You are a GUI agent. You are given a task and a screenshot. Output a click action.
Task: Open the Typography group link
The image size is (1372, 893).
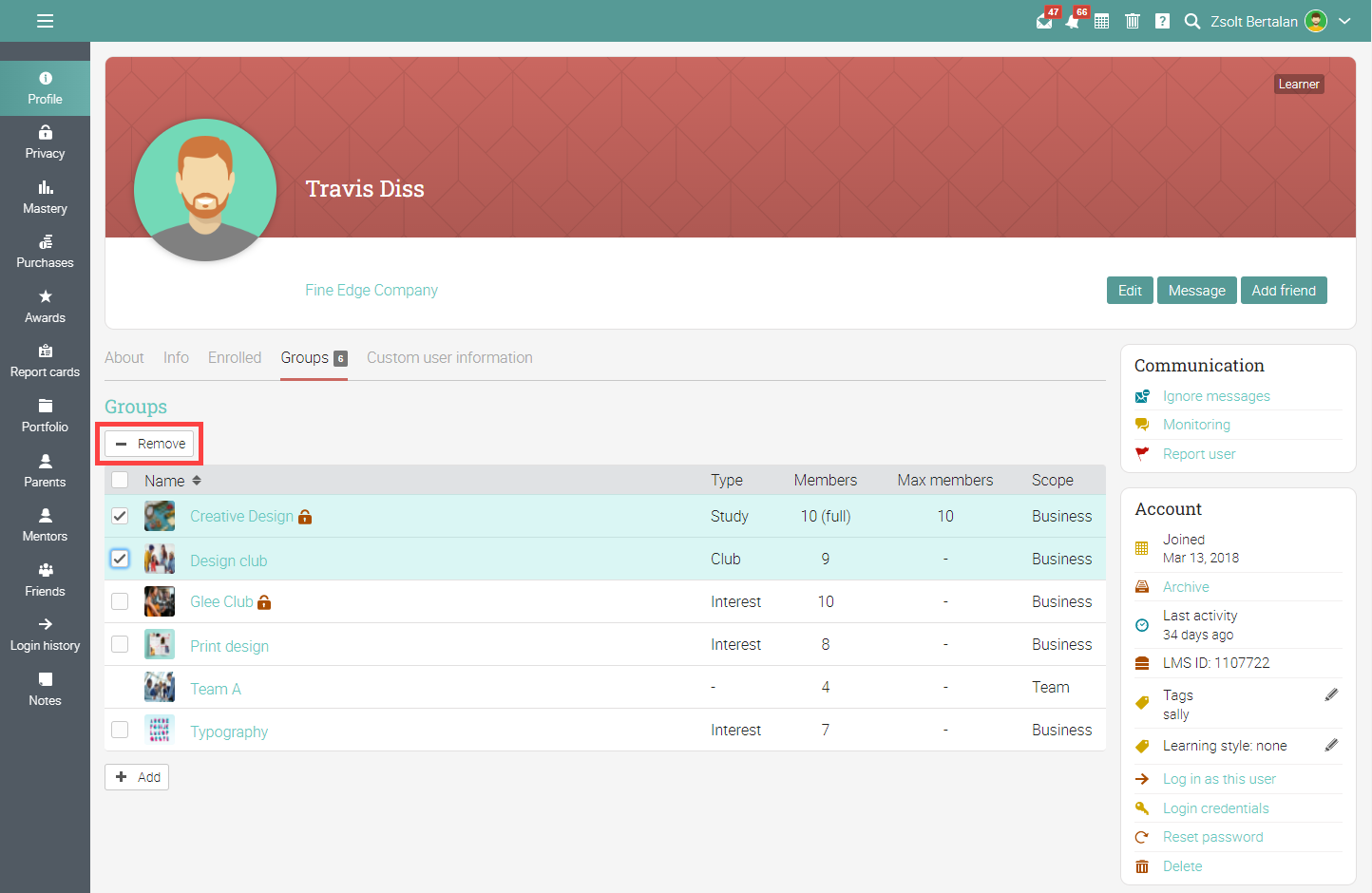(229, 731)
